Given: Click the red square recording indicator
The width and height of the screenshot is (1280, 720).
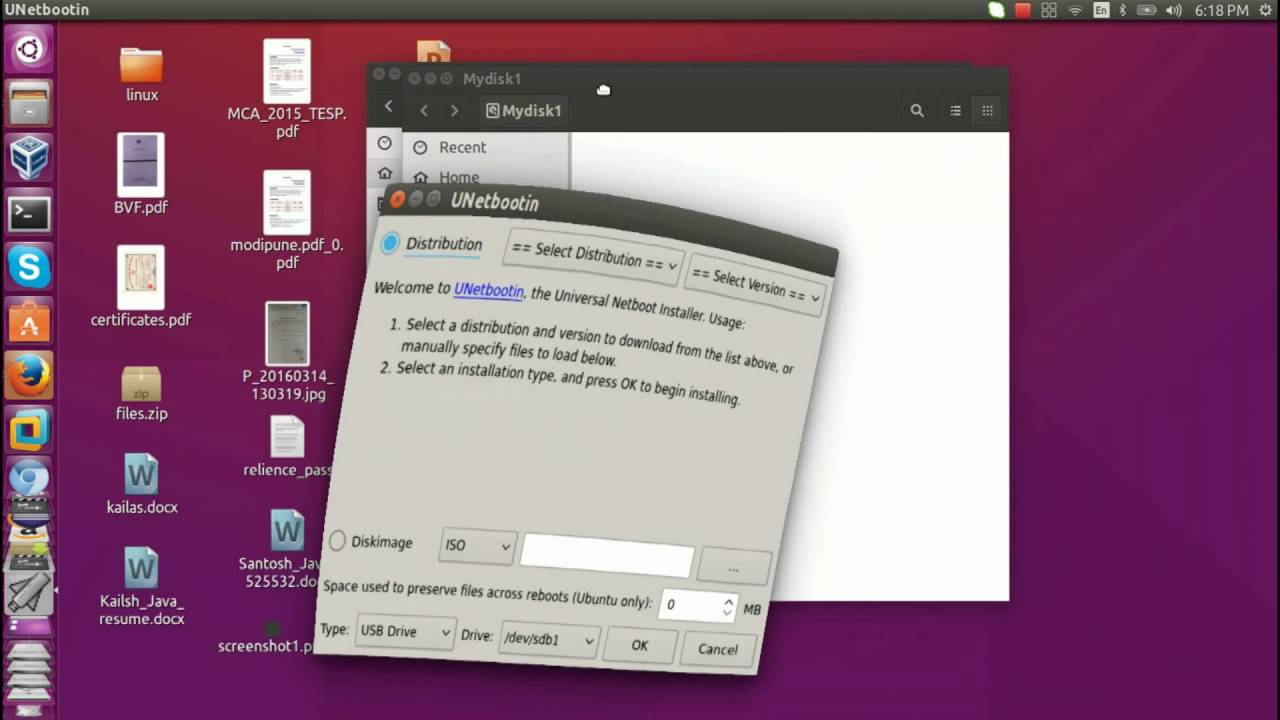Looking at the screenshot, I should coord(1022,10).
